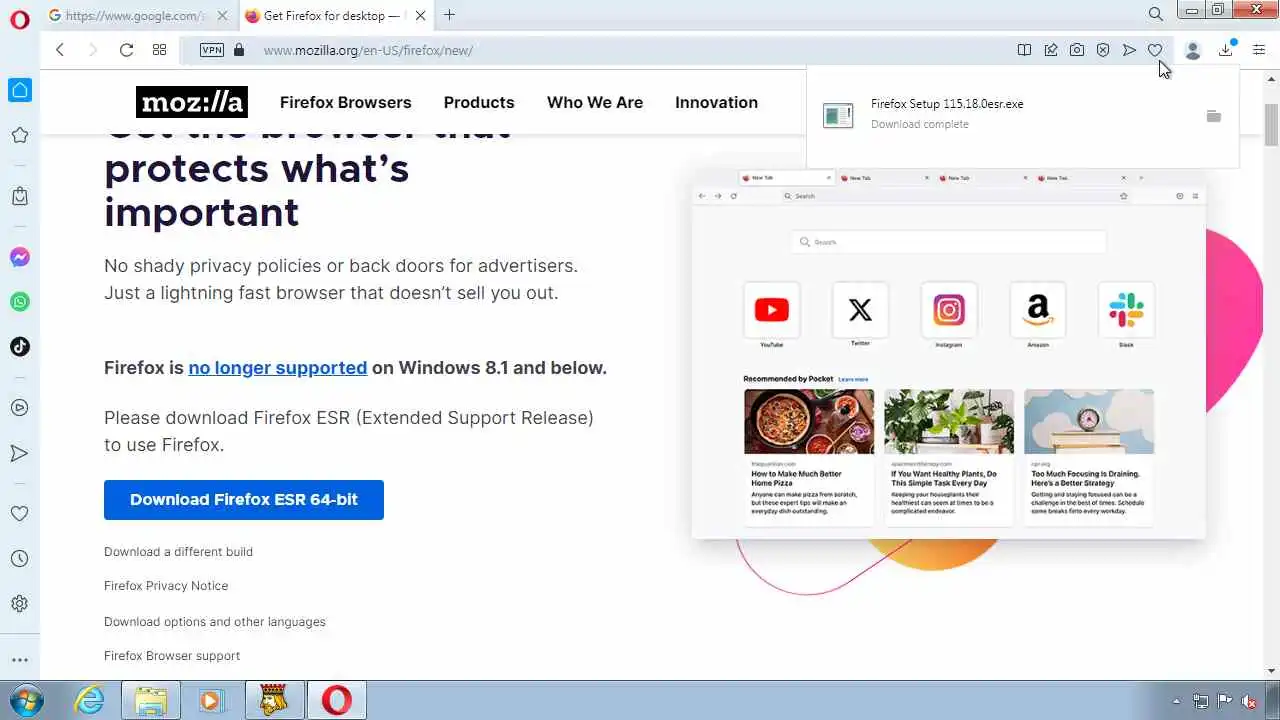
Task: Open the Opera main menu logo
Action: point(19,19)
